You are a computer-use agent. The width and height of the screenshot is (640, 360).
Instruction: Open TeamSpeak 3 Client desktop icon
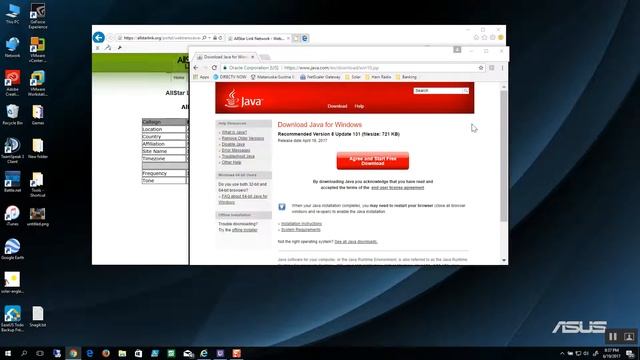pyautogui.click(x=12, y=151)
